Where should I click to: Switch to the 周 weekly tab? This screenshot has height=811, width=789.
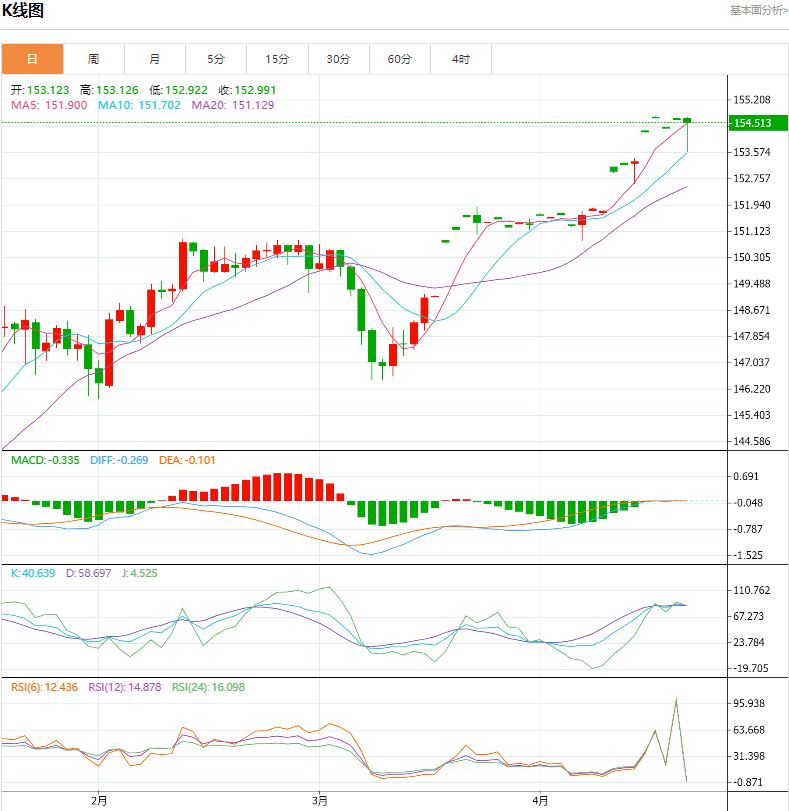click(93, 59)
